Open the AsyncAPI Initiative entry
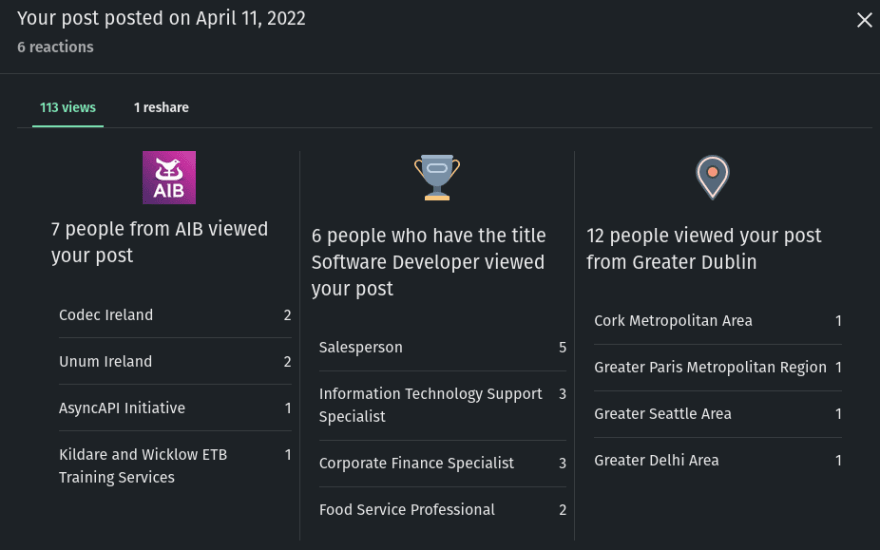The height and width of the screenshot is (550, 880). [175, 408]
